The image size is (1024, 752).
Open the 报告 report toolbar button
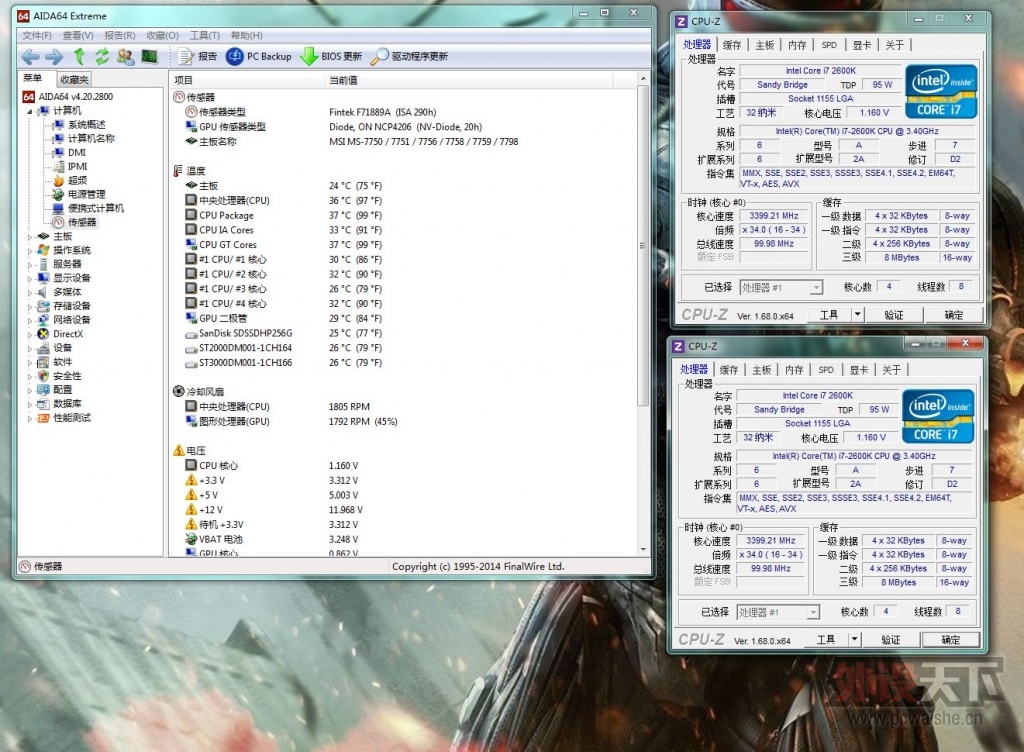click(x=198, y=57)
